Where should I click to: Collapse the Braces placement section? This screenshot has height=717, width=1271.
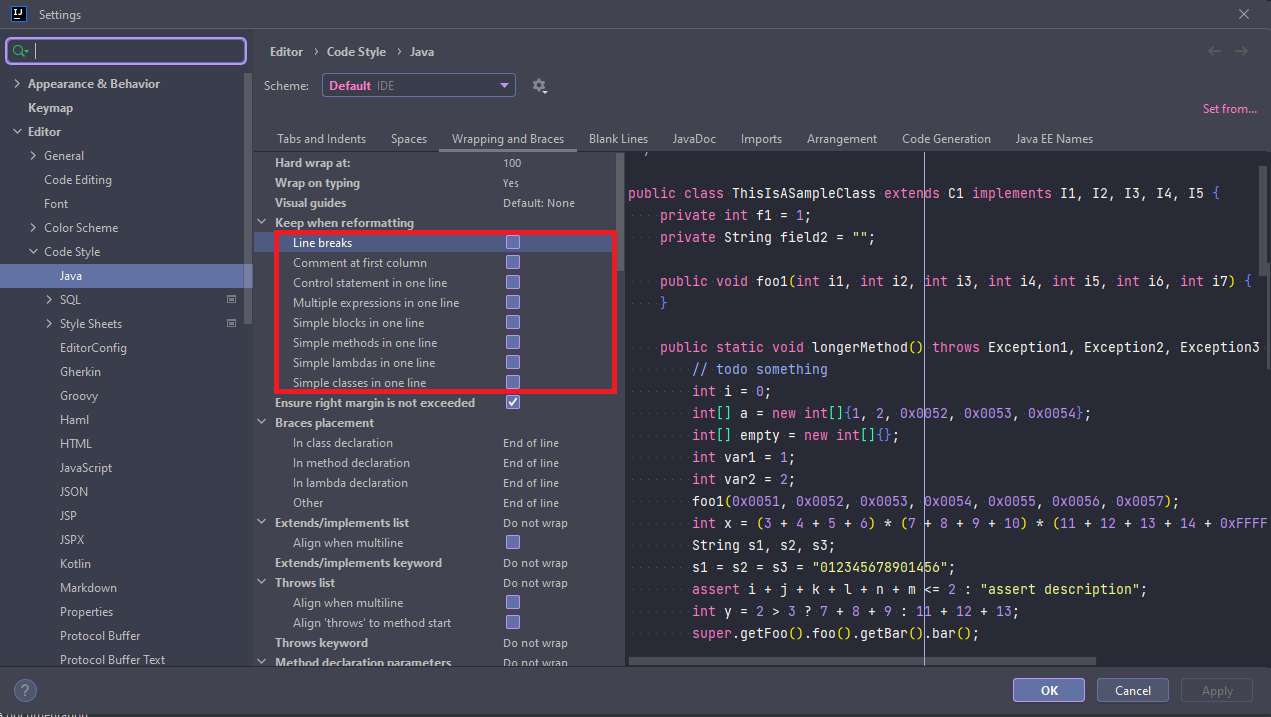point(264,423)
